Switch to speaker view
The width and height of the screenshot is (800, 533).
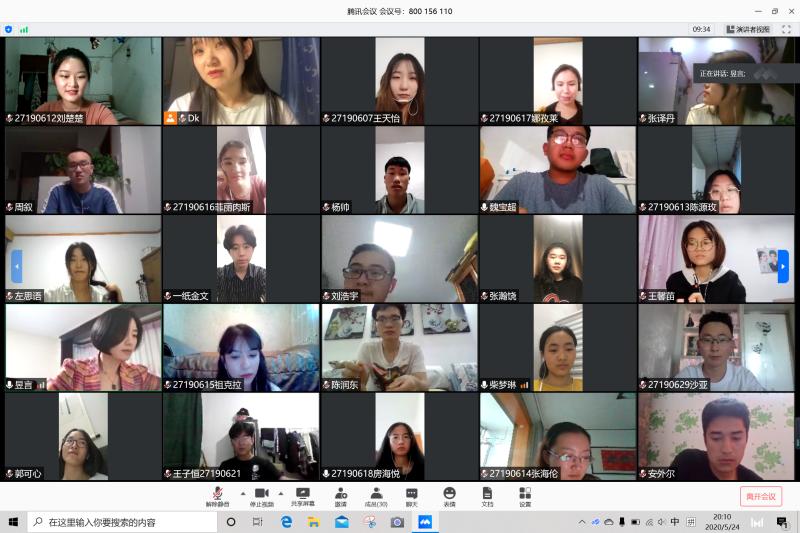pyautogui.click(x=749, y=29)
